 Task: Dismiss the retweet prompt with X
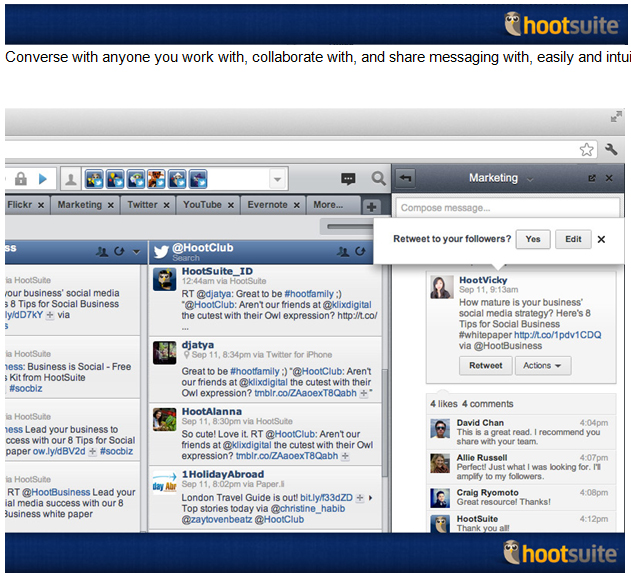tap(601, 239)
